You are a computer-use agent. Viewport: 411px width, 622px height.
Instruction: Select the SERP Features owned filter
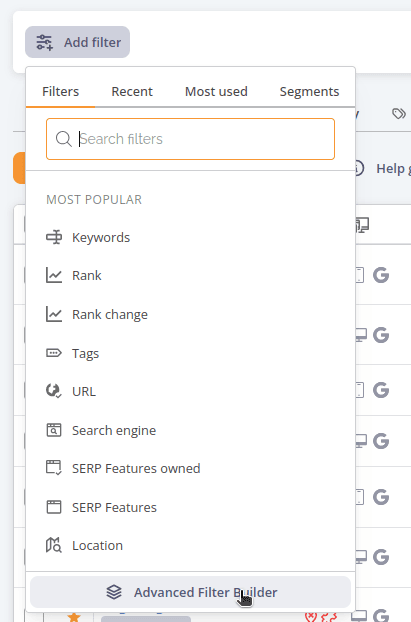[190, 468]
